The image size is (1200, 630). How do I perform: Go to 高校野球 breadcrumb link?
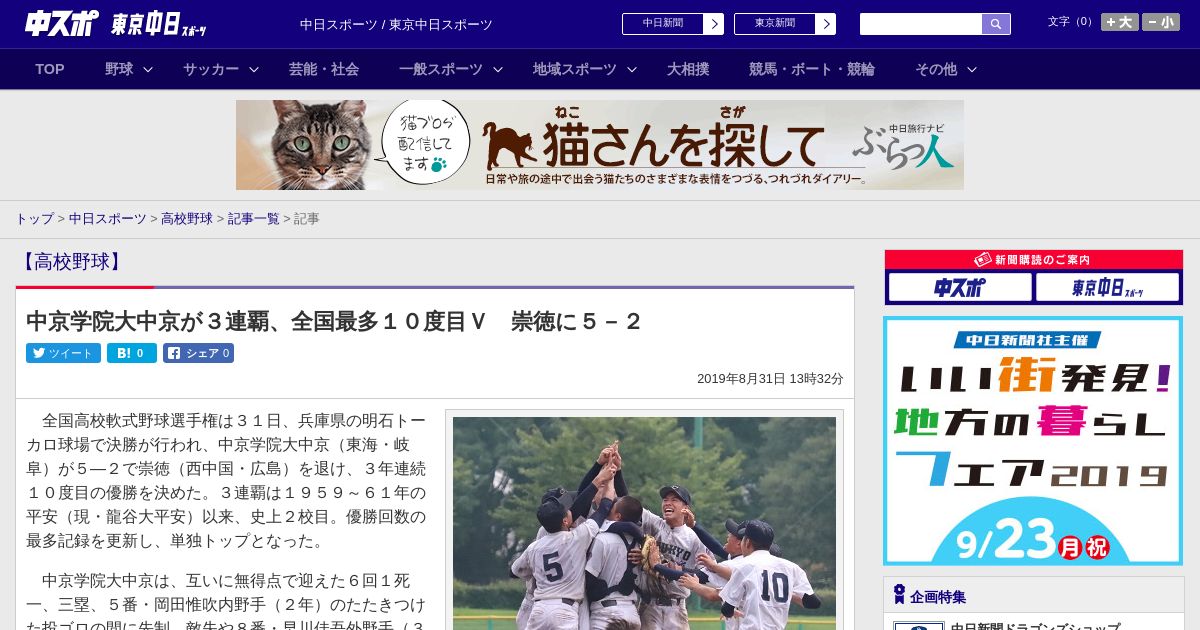pyautogui.click(x=187, y=219)
